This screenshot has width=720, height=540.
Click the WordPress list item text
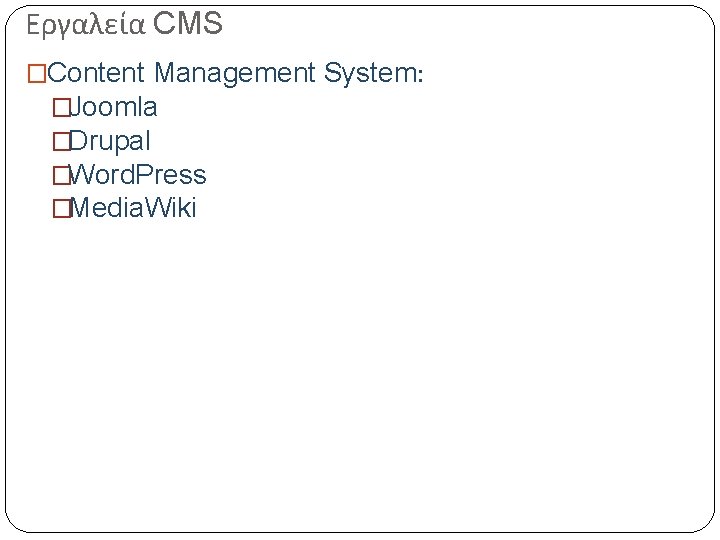[x=137, y=175]
